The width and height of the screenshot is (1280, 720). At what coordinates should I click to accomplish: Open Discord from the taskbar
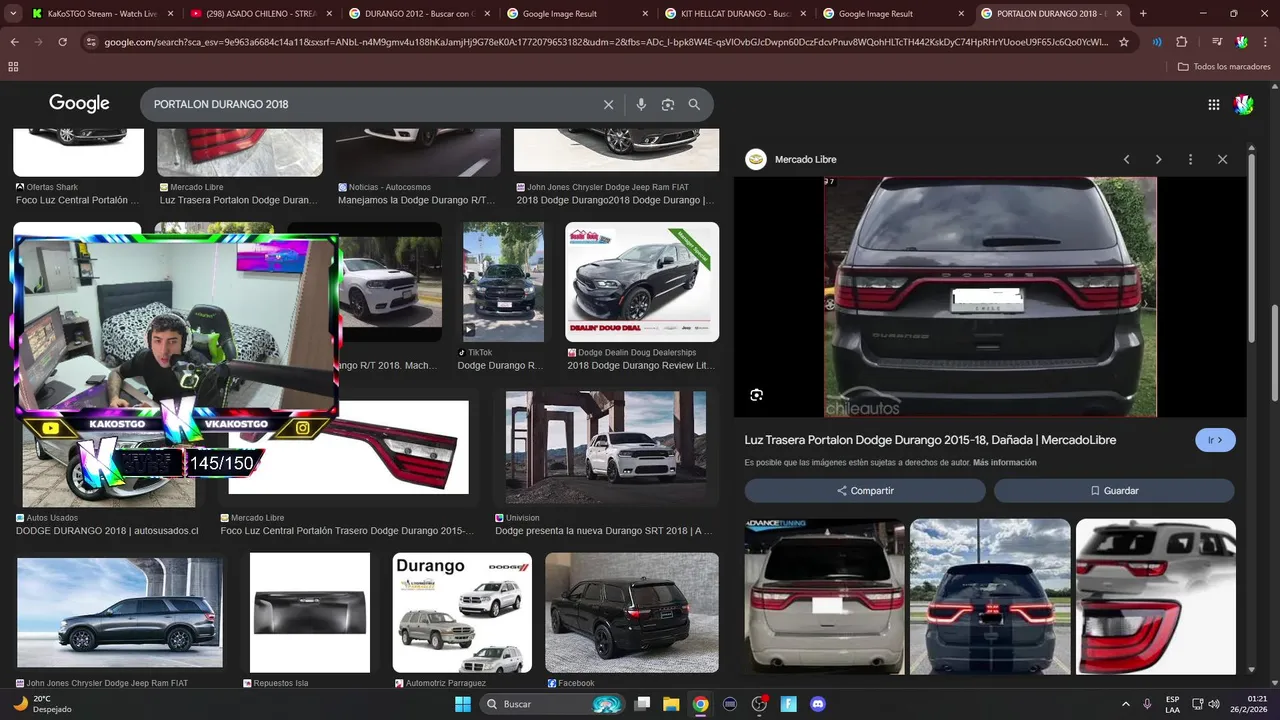click(x=818, y=704)
